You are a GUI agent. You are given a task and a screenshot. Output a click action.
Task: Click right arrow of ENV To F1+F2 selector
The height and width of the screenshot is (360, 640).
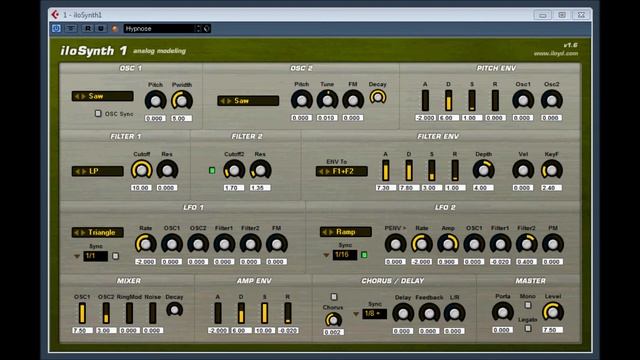(x=327, y=171)
